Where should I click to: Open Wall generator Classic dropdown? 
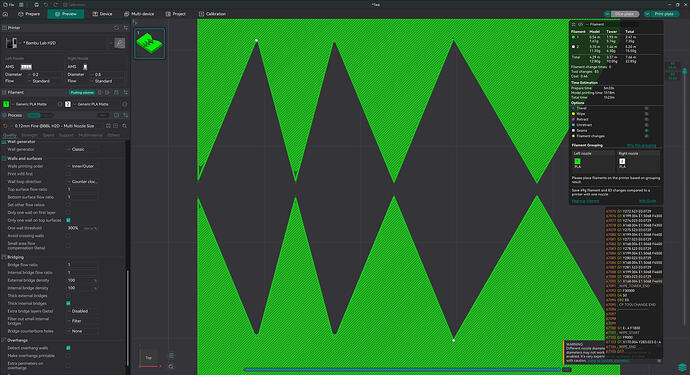point(82,150)
